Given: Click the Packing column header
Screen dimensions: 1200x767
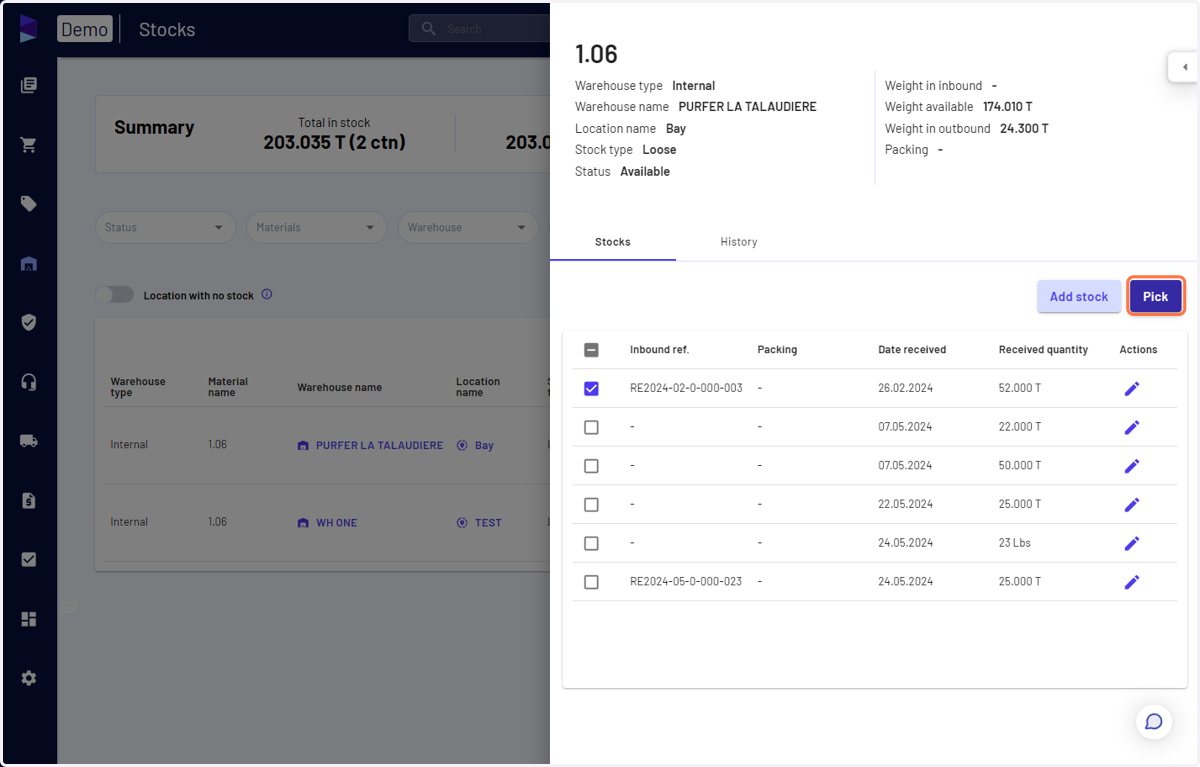Looking at the screenshot, I should [x=777, y=350].
